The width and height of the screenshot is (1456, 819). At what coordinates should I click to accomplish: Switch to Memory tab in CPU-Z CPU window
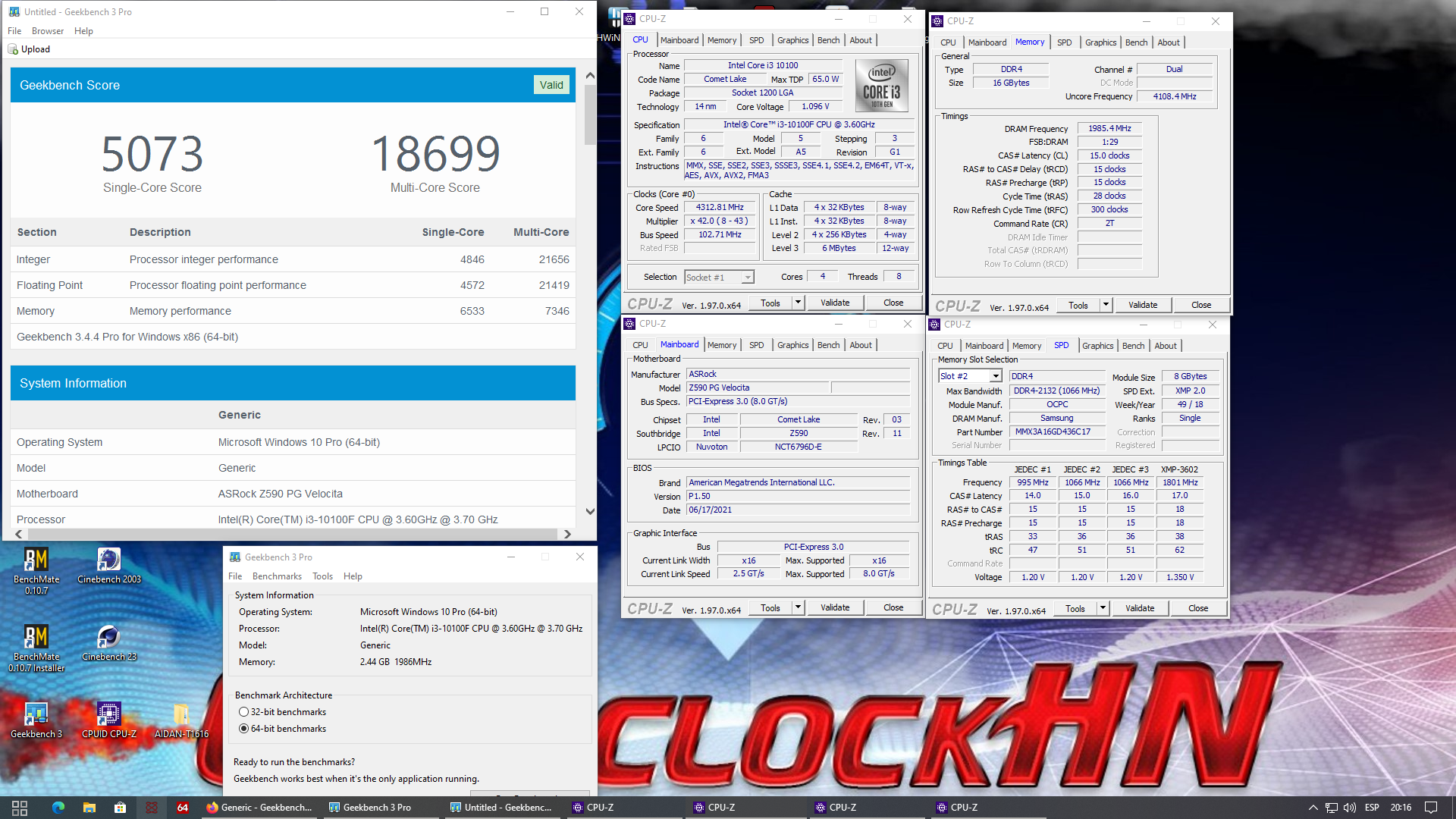721,40
